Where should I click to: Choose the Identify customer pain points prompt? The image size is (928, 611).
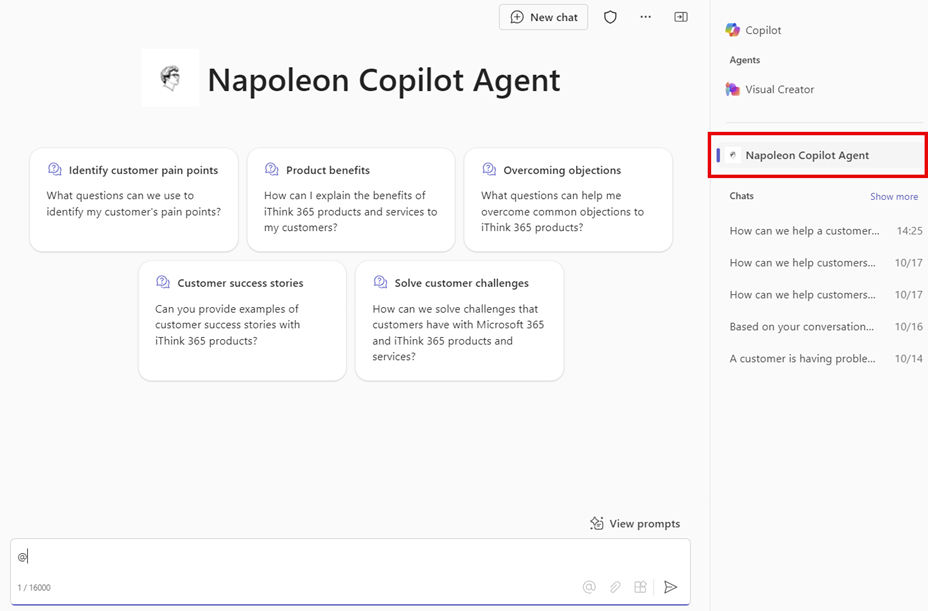[134, 200]
